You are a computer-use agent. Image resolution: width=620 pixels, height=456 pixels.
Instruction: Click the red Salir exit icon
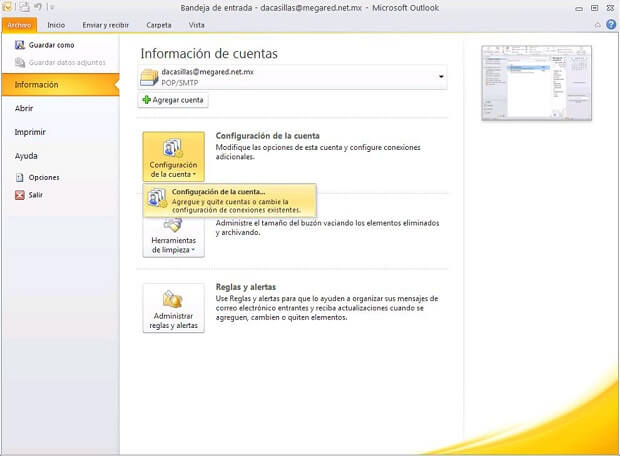coord(19,195)
